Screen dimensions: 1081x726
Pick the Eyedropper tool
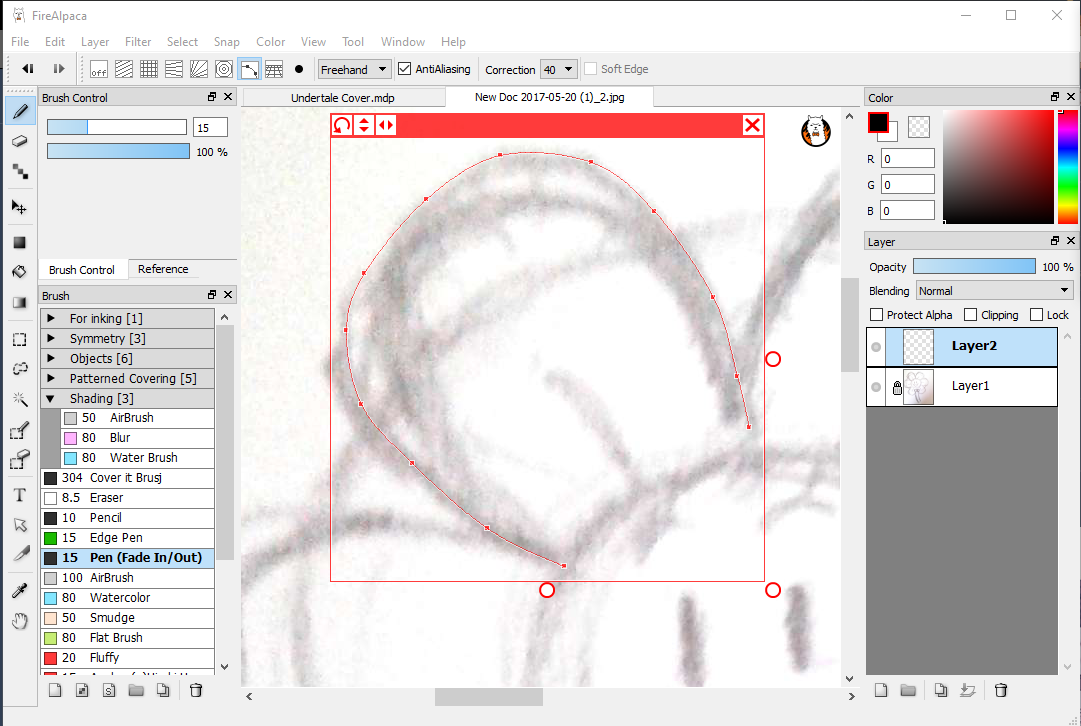click(x=19, y=591)
